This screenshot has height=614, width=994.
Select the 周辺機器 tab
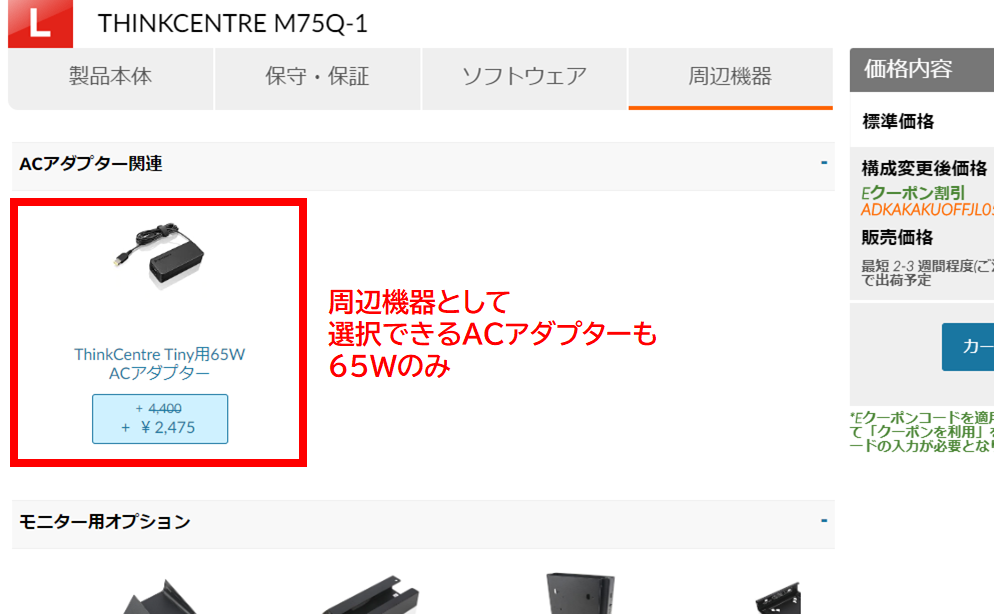(730, 78)
